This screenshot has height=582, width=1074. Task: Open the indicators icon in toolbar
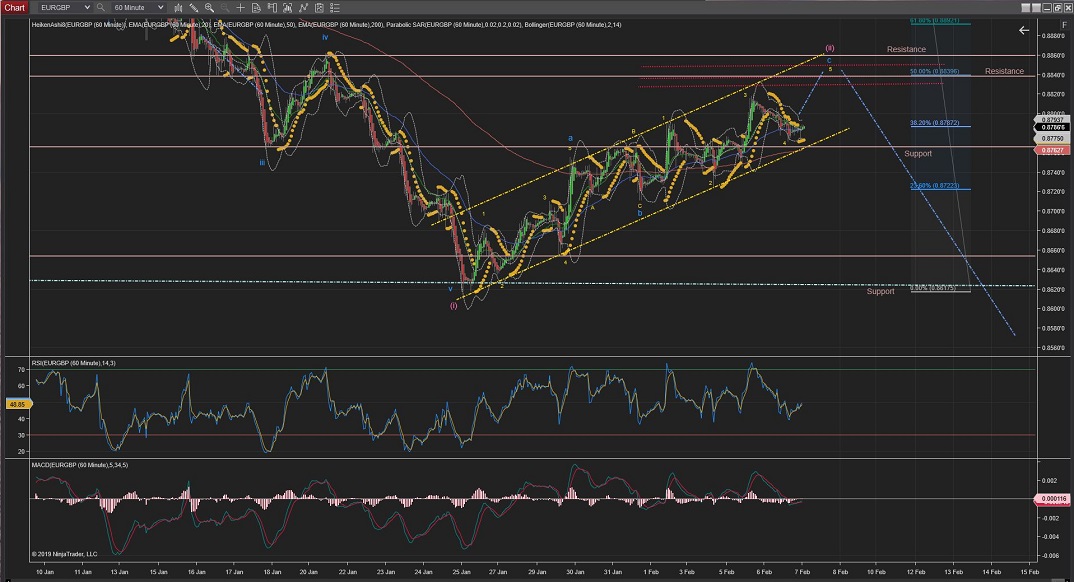[303, 7]
